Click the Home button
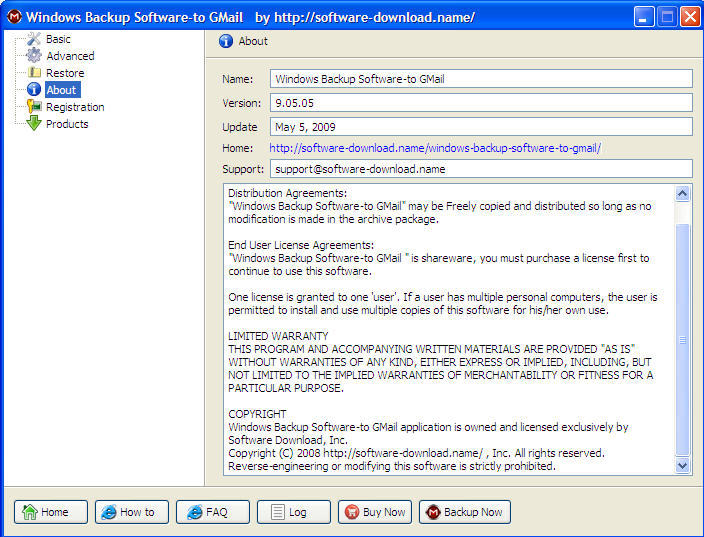This screenshot has width=704, height=537. coord(51,512)
